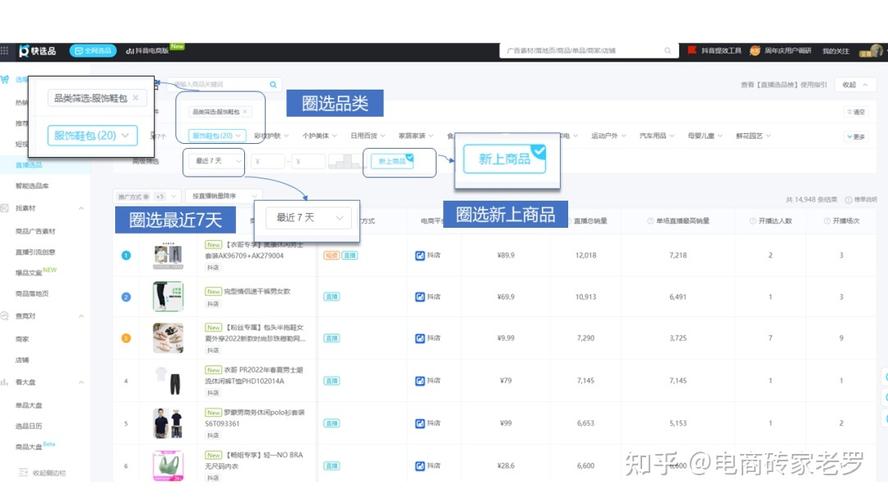Screen dimensions: 888x500
Task: Open 直播引流创意 in the sidebar
Action: click(x=35, y=252)
